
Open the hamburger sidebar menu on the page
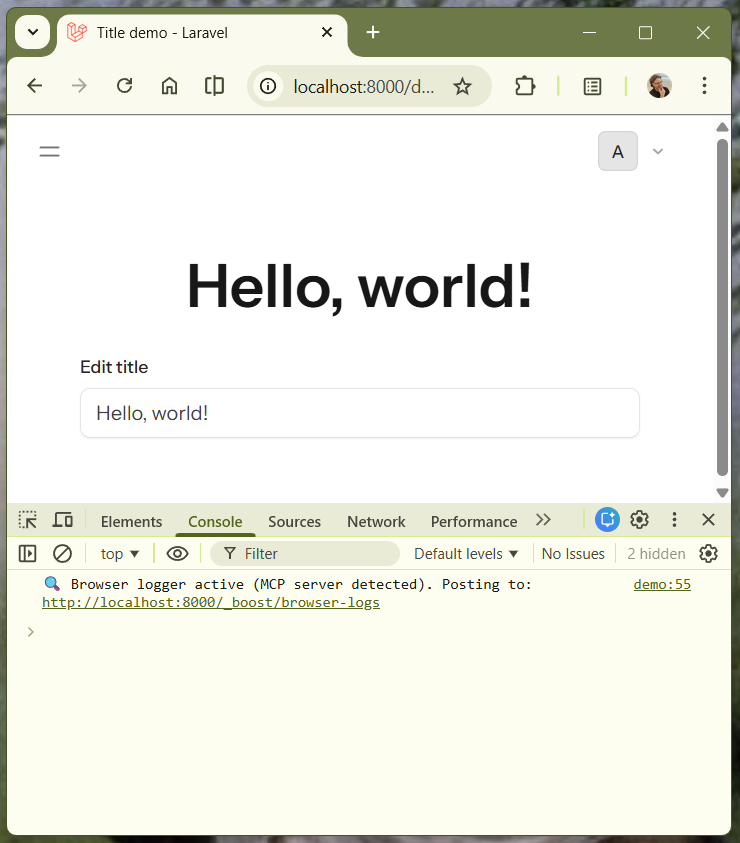coord(49,152)
